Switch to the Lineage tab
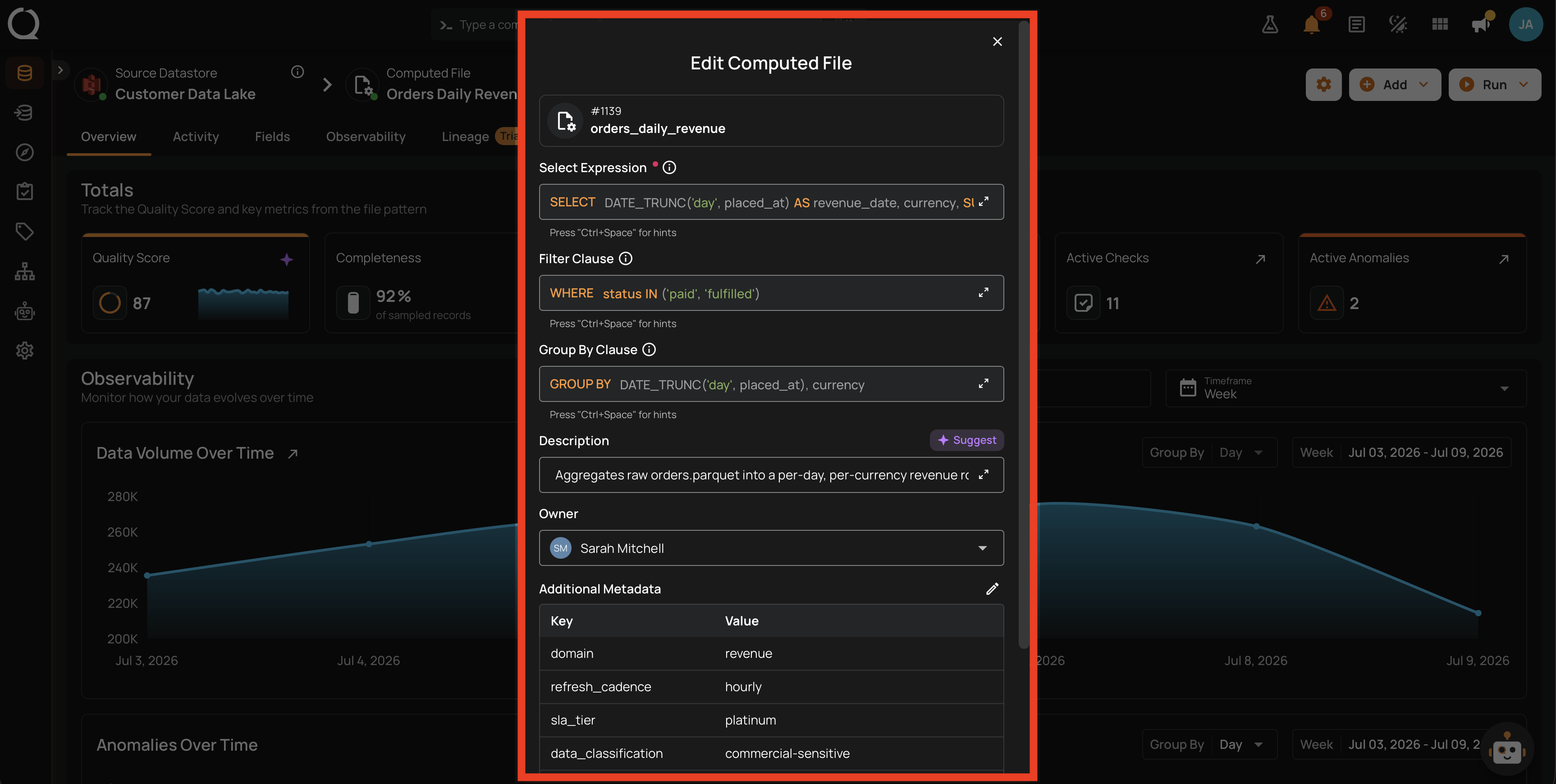Image resolution: width=1556 pixels, height=784 pixels. point(465,137)
